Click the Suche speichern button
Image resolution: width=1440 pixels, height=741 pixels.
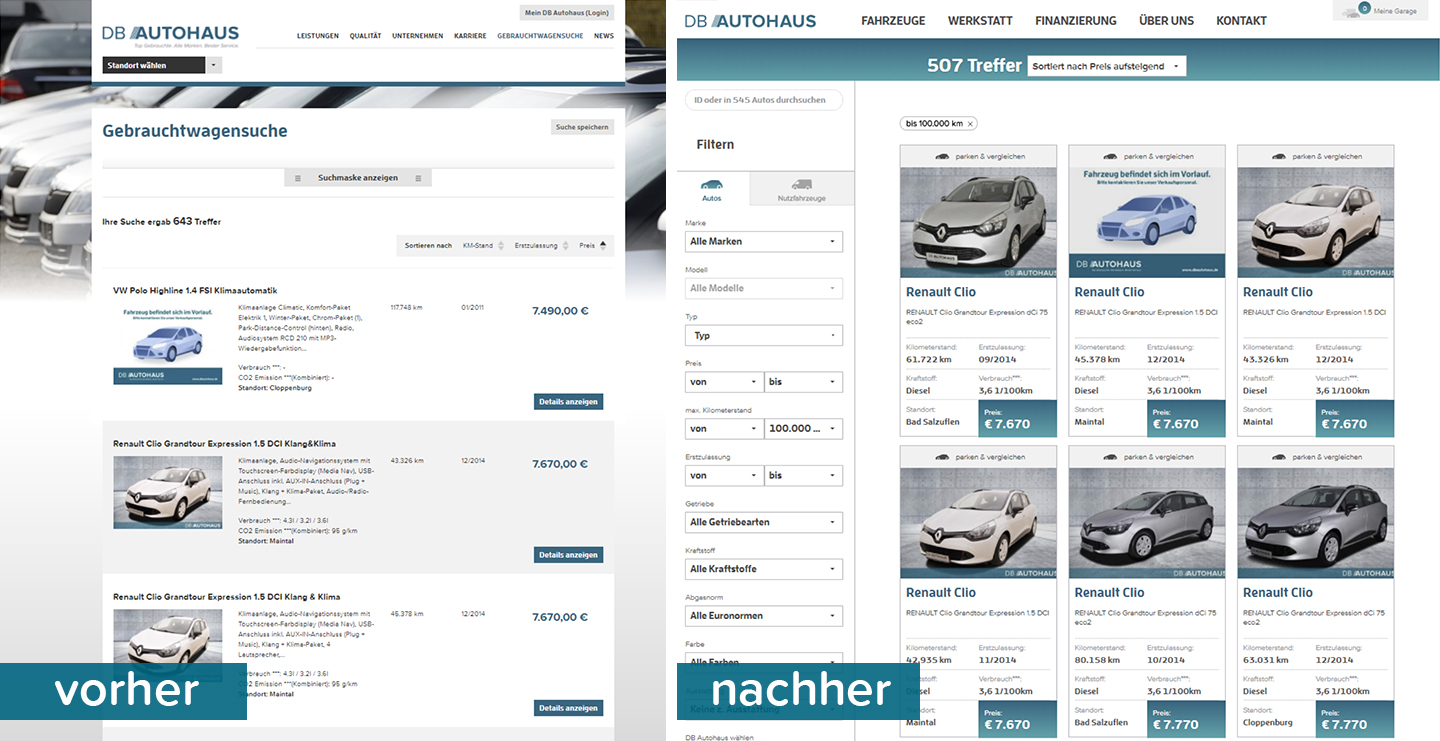(x=582, y=127)
